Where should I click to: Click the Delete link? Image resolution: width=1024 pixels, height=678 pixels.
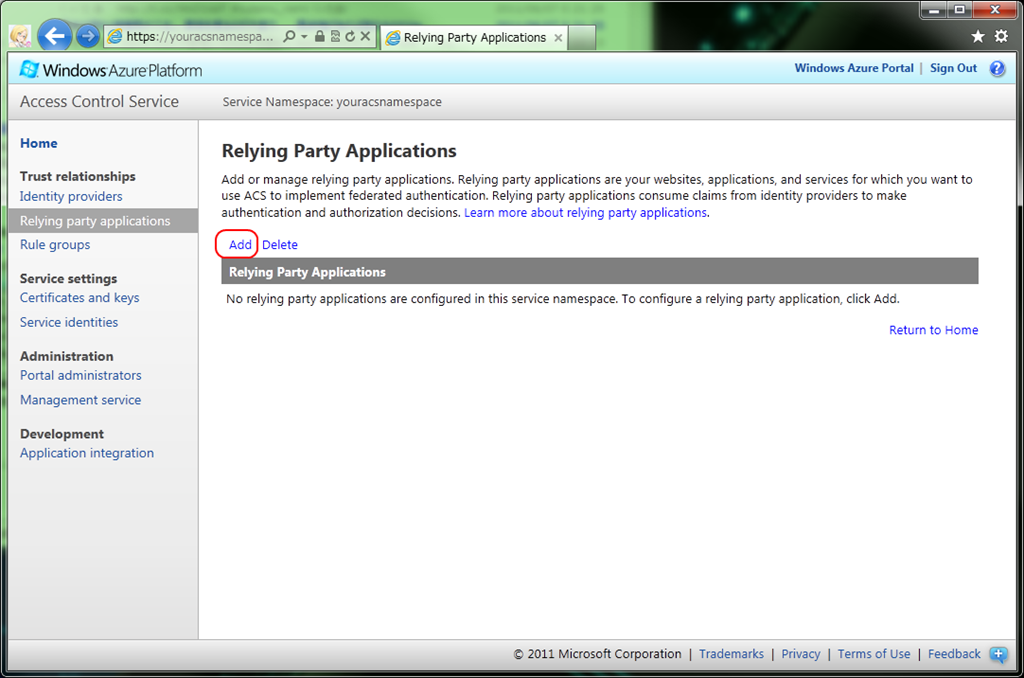(280, 245)
